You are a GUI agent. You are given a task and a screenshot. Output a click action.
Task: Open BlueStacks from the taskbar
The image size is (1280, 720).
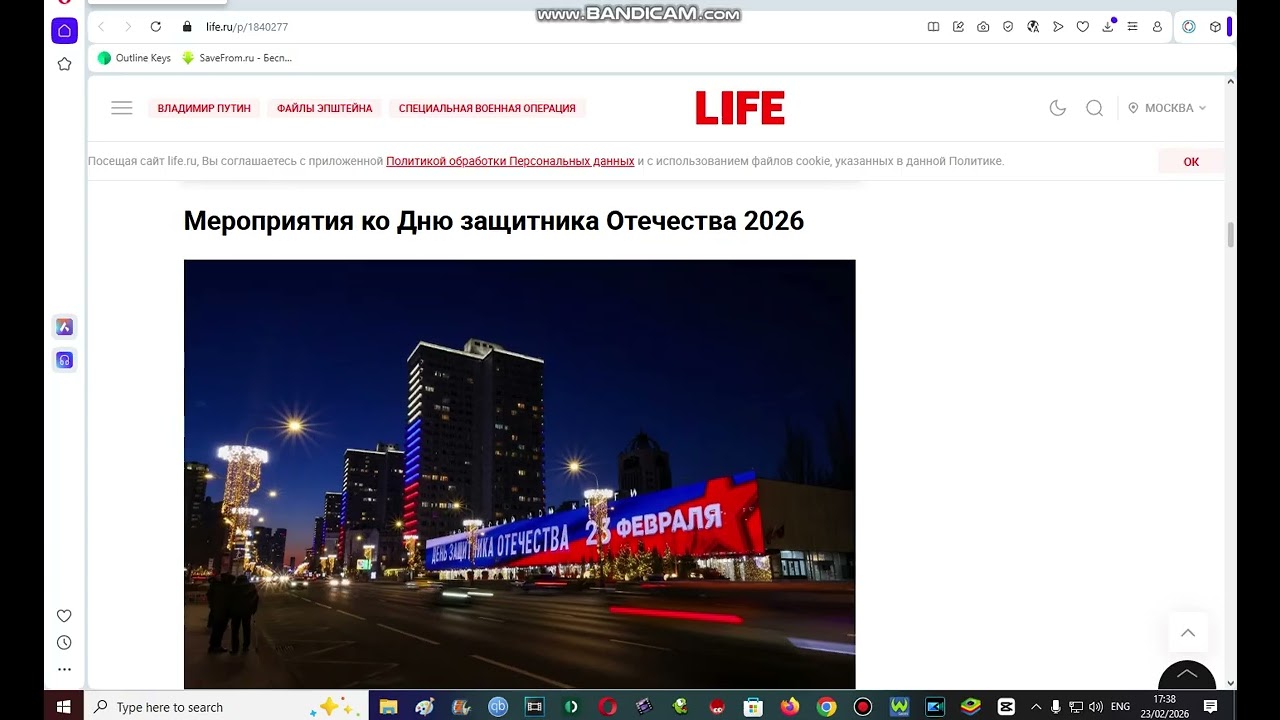pyautogui.click(x=970, y=706)
